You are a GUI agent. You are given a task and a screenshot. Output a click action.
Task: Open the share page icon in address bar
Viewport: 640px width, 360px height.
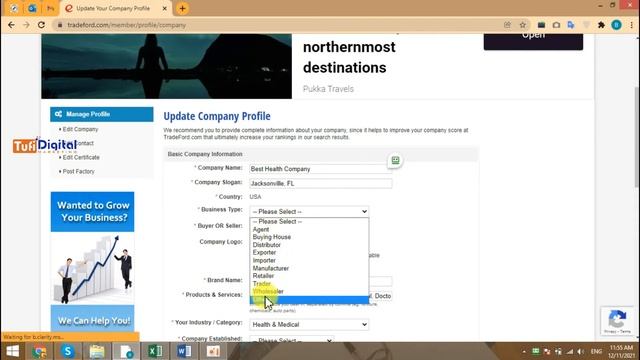[x=507, y=25]
